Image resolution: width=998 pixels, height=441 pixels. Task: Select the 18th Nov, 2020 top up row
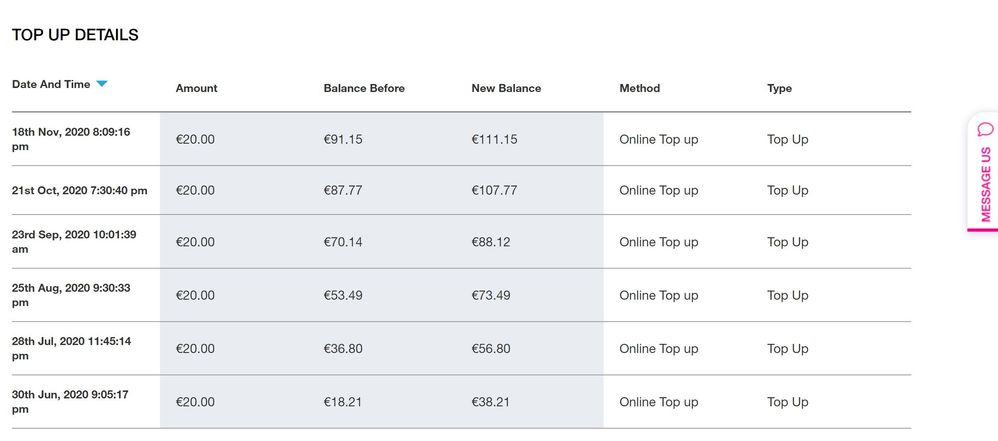tap(461, 139)
